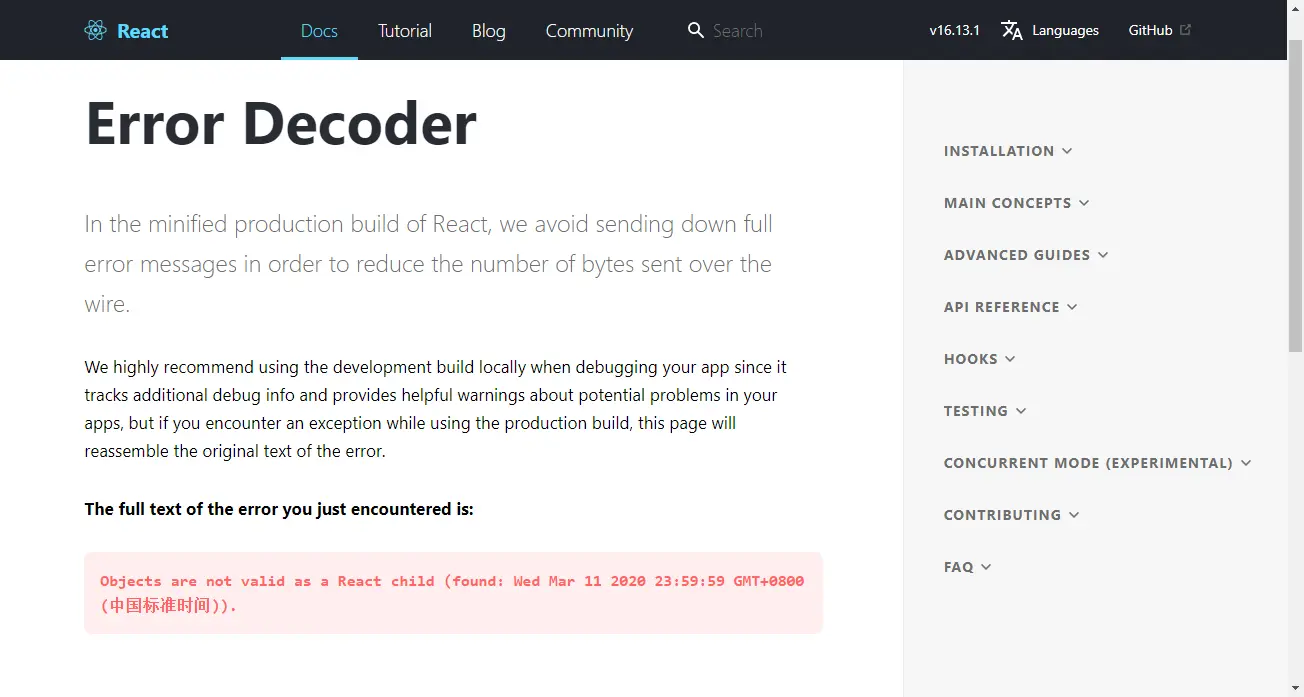Expand the Installation sidebar section
Screen dimensions: 1304x697
point(1008,151)
